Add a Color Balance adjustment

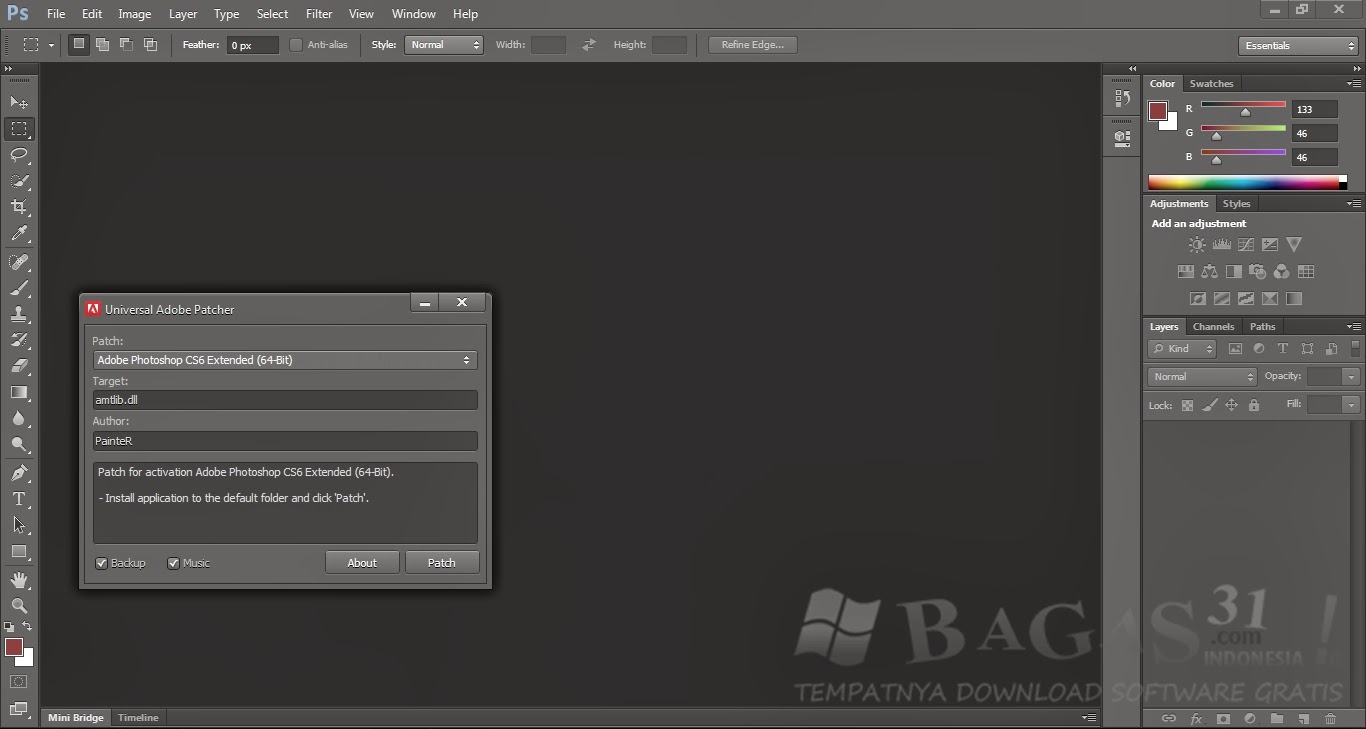[1210, 271]
